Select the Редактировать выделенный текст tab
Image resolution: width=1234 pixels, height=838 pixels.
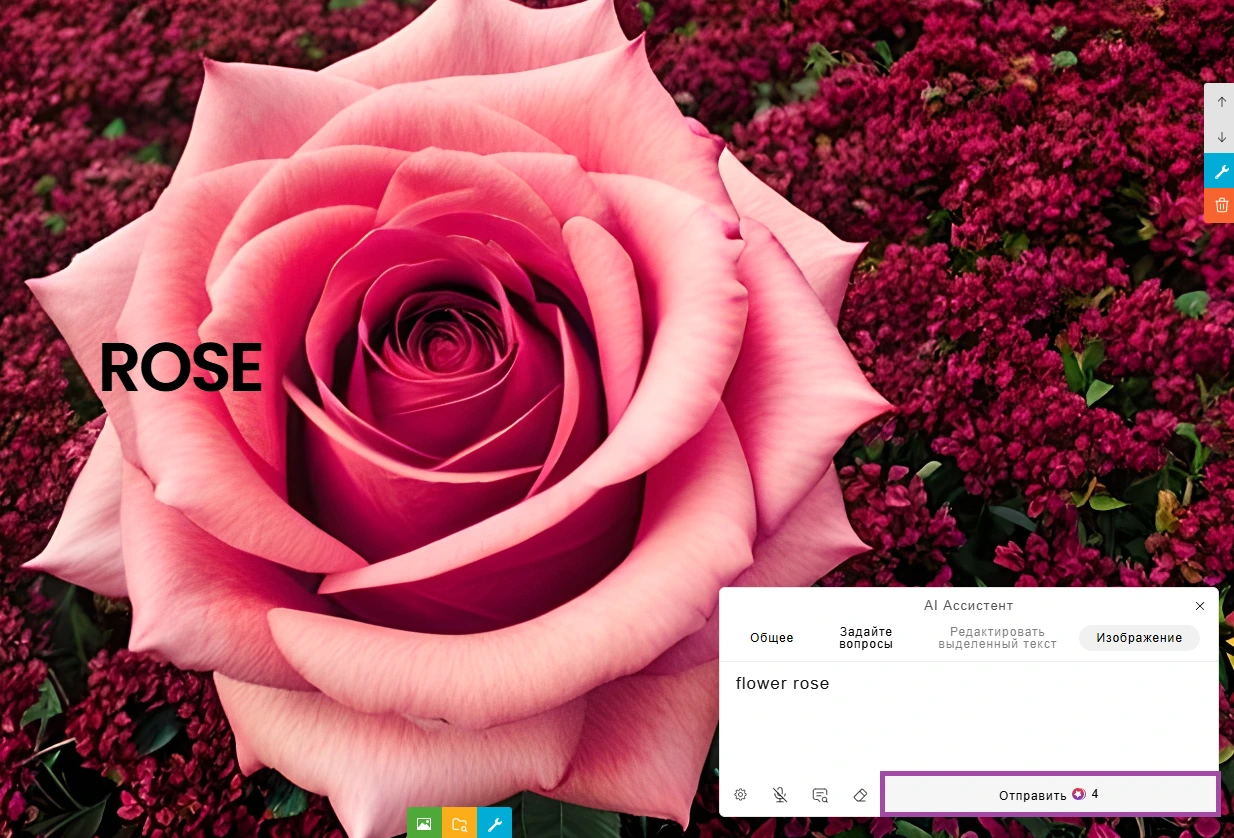(x=997, y=638)
